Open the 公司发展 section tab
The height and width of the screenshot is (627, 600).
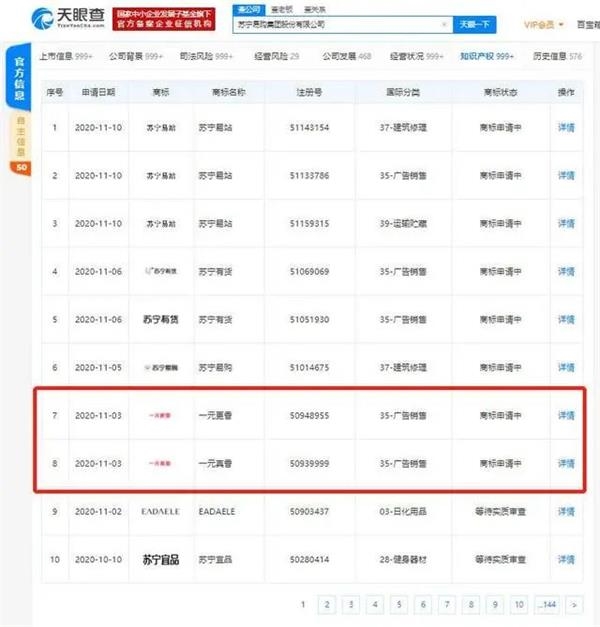tap(347, 56)
